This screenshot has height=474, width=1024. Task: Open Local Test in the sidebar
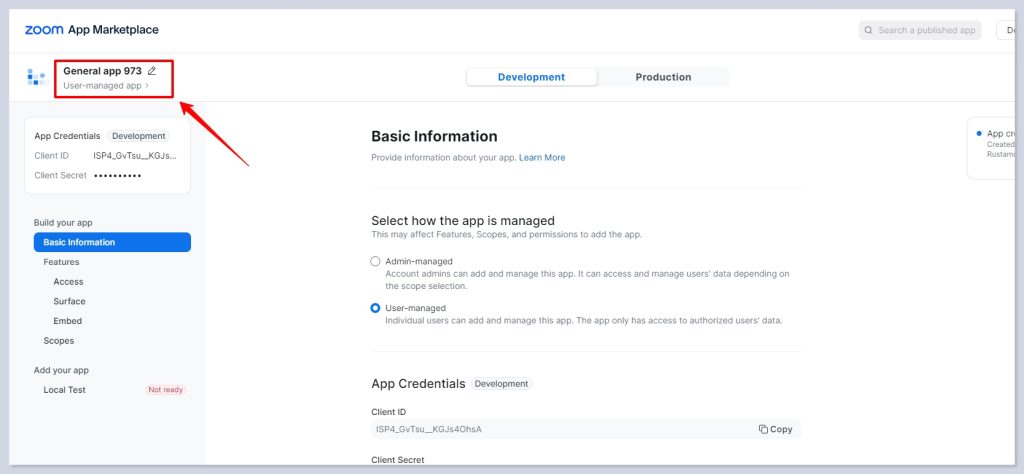pyautogui.click(x=64, y=390)
